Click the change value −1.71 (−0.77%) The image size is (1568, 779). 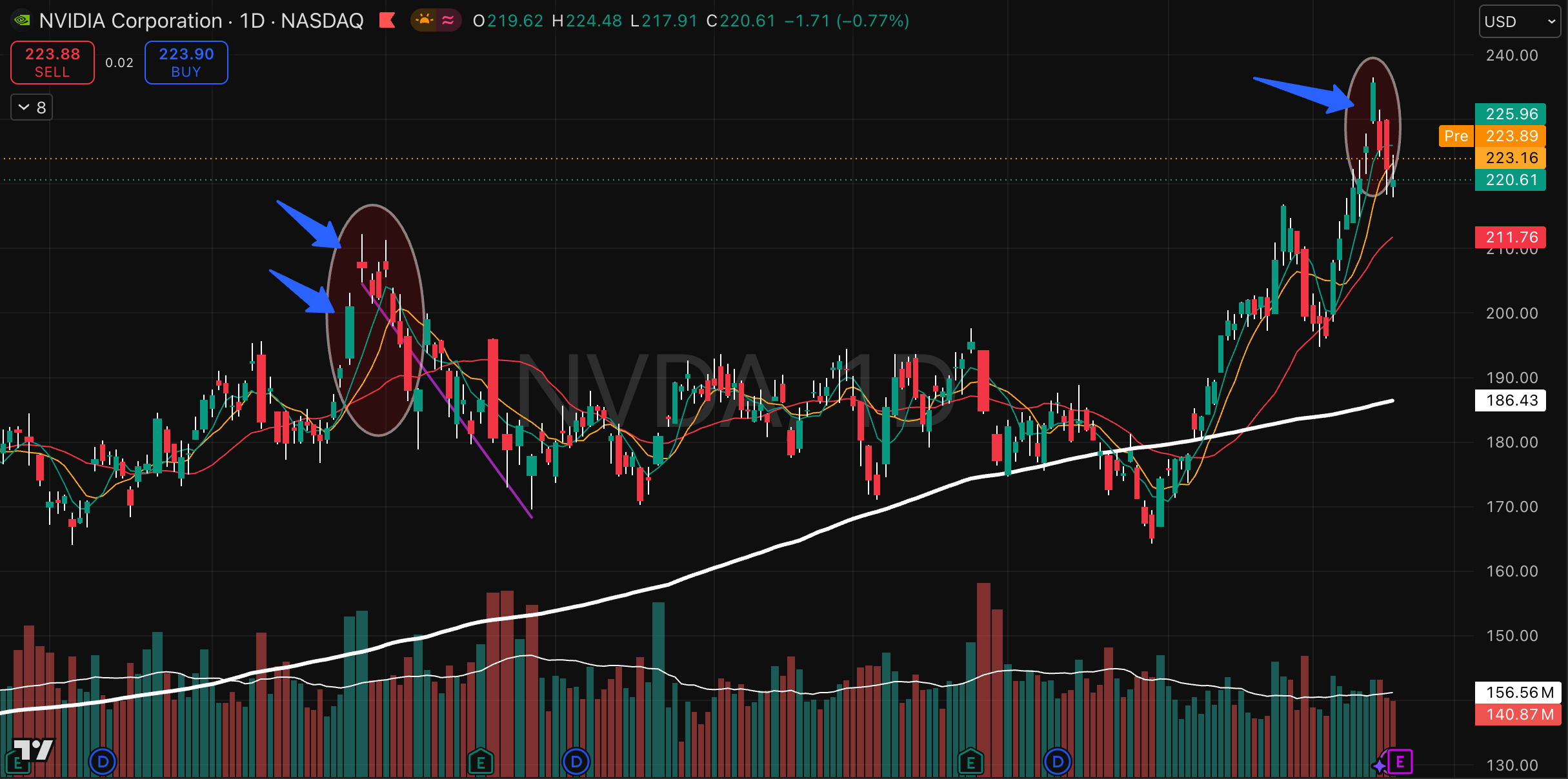847,21
